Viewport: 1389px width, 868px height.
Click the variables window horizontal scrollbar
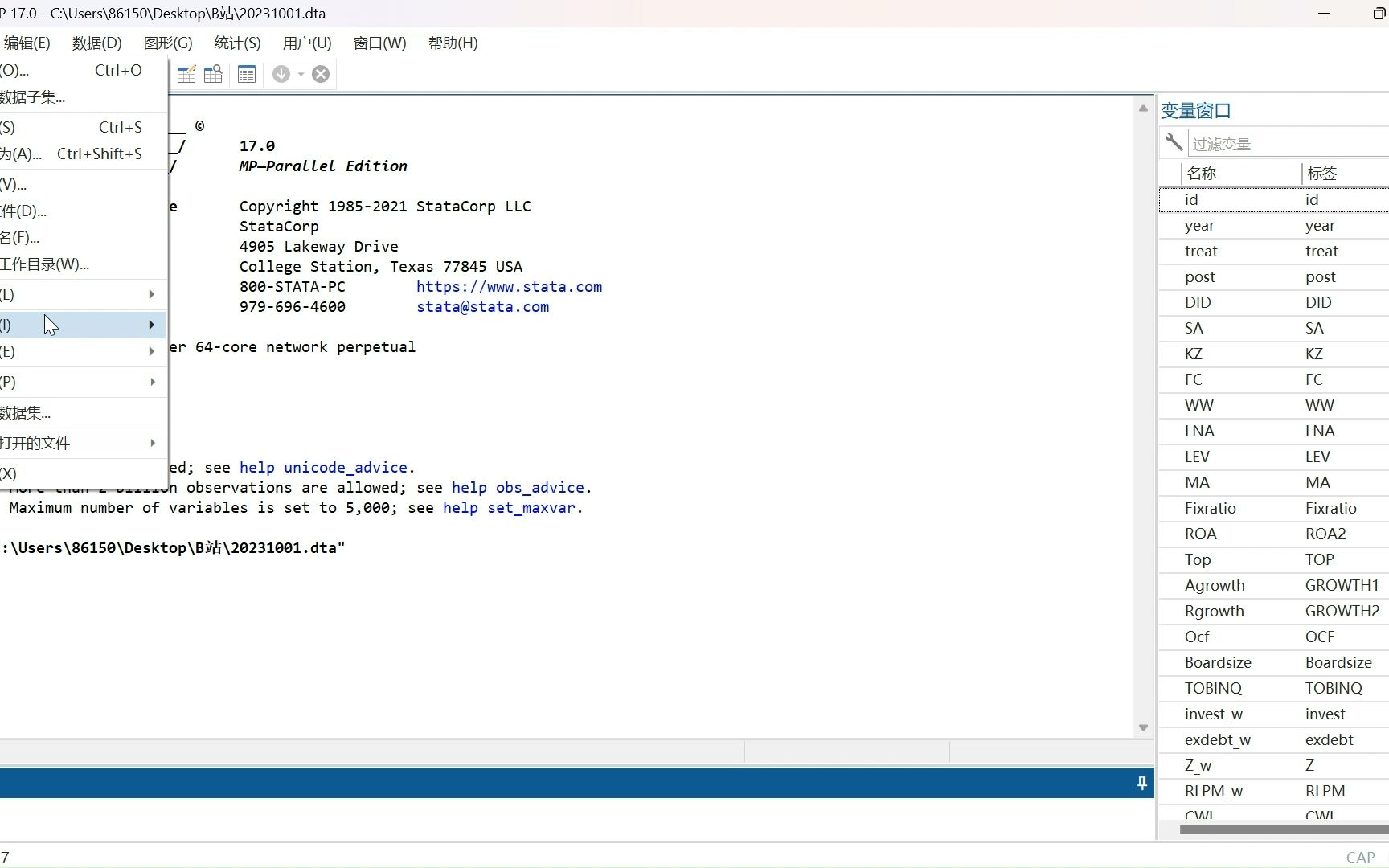click(1284, 829)
